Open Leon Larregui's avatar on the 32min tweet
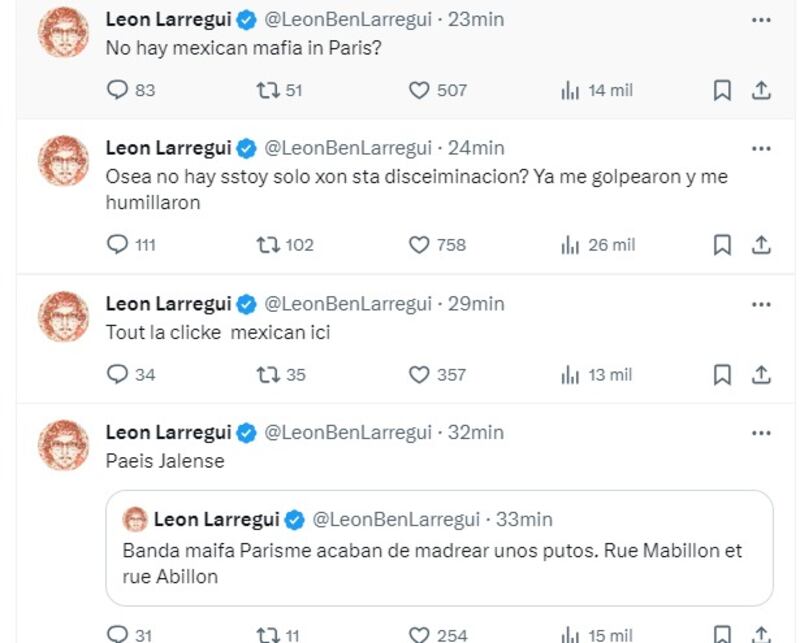 point(64,444)
